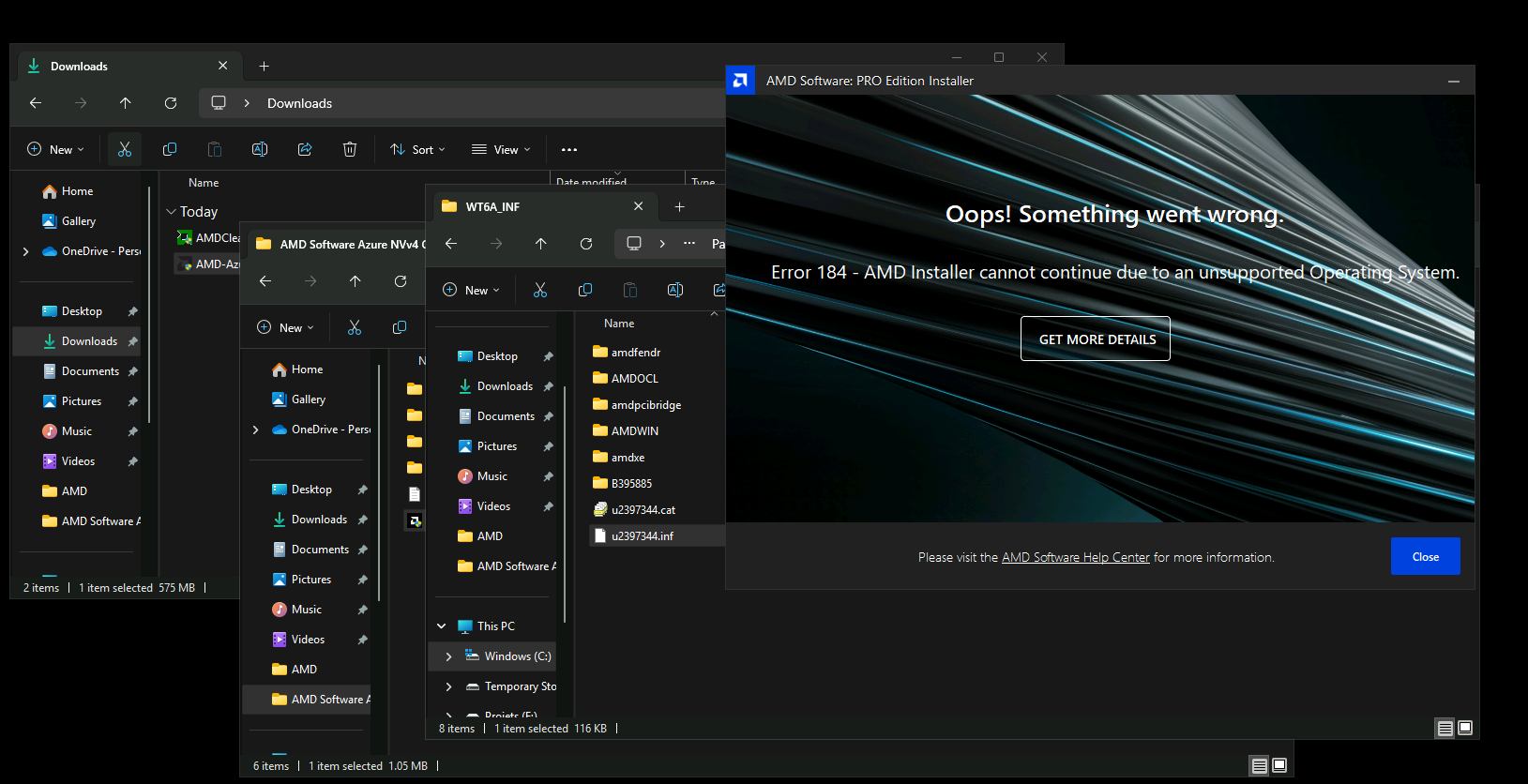Click Copy icon in AMD Software Azure window

click(x=400, y=327)
